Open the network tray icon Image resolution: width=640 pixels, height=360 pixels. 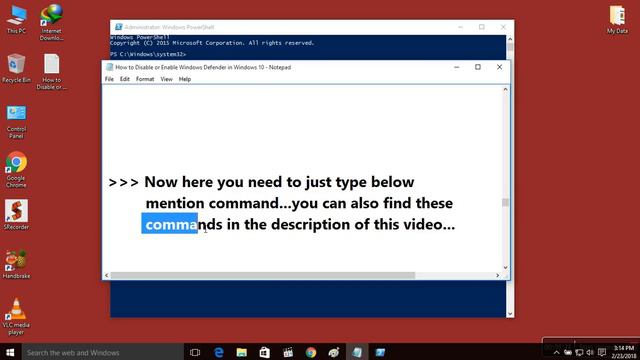579,353
